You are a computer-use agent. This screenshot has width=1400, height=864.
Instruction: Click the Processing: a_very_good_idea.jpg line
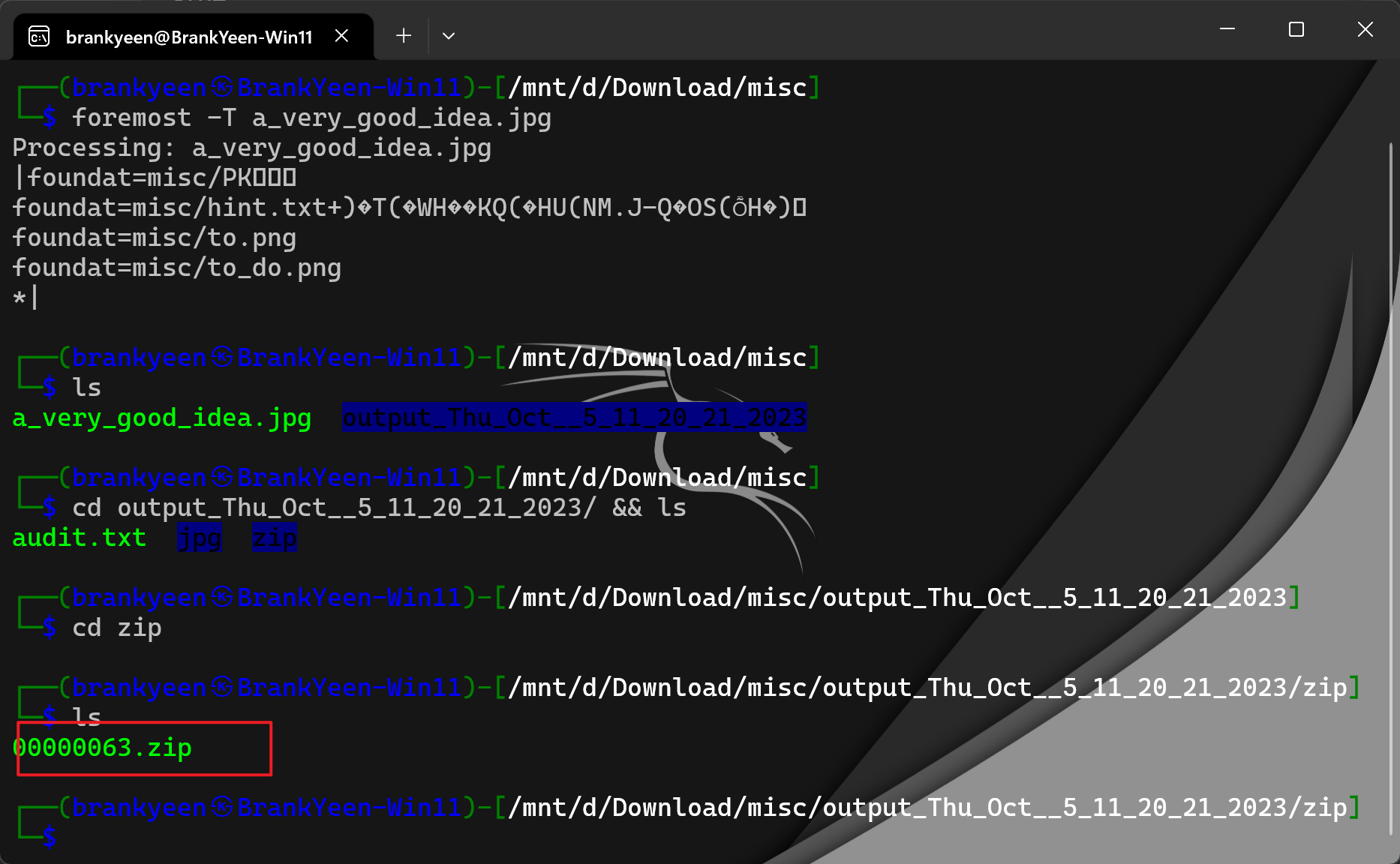252,148
